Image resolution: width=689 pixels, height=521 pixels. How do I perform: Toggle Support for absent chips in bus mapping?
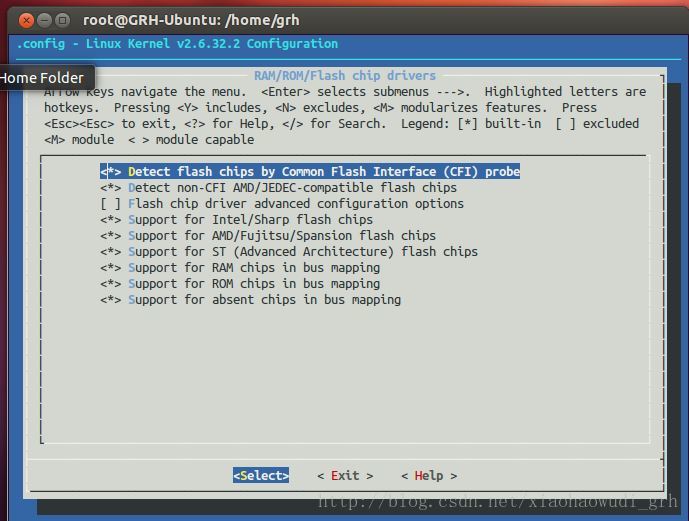tap(250, 300)
